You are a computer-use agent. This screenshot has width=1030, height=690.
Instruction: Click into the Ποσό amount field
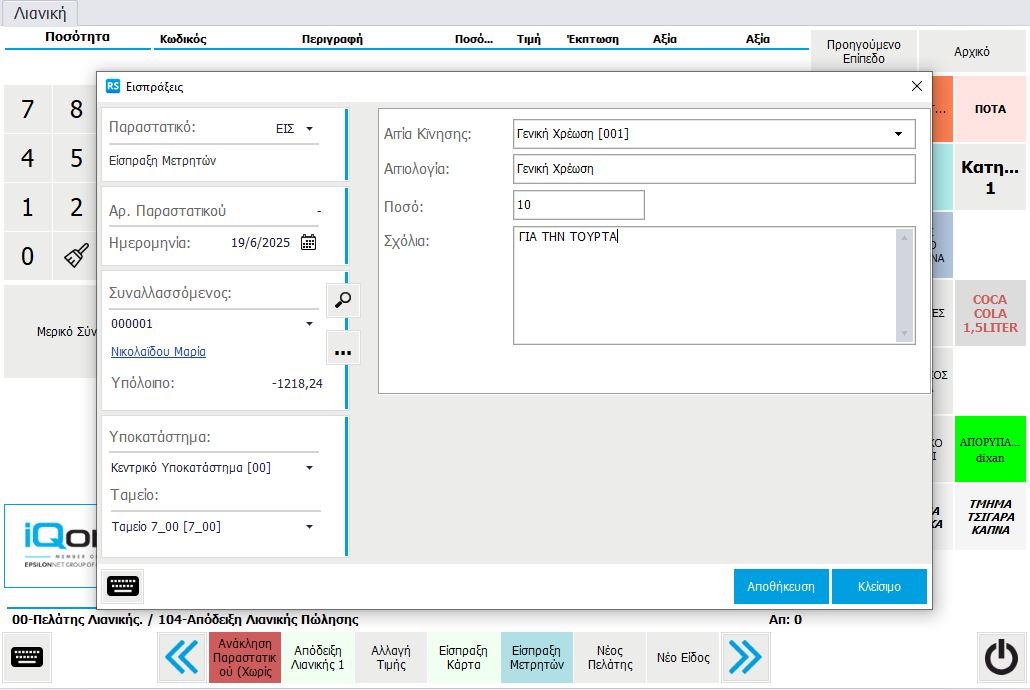(x=578, y=205)
